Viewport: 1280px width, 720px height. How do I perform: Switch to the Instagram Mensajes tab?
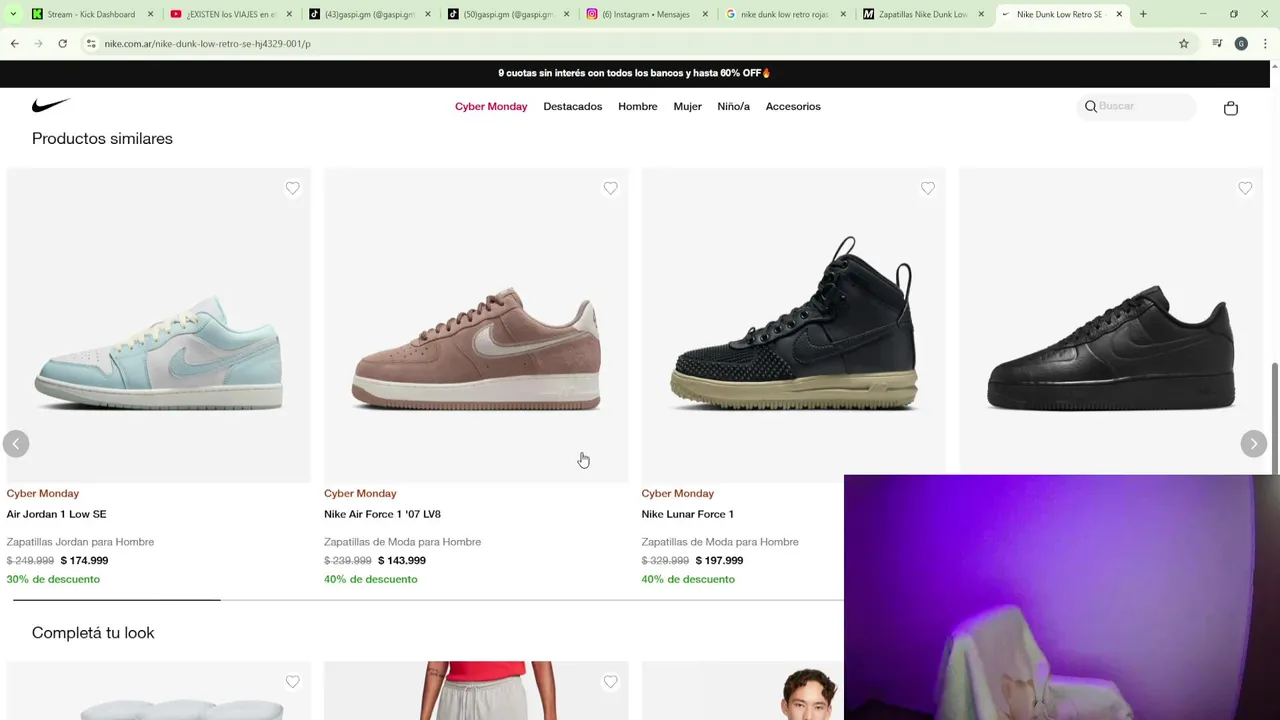point(647,14)
